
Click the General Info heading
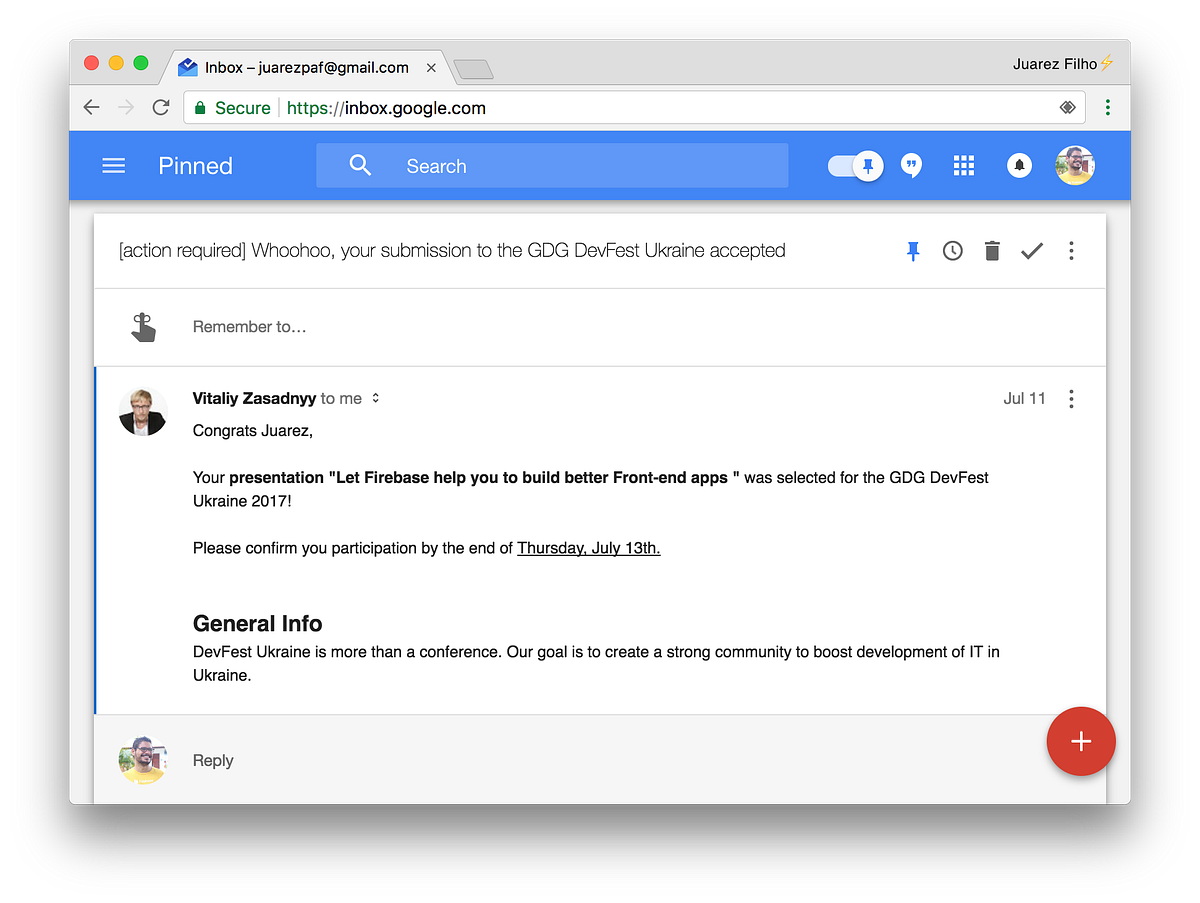(257, 624)
